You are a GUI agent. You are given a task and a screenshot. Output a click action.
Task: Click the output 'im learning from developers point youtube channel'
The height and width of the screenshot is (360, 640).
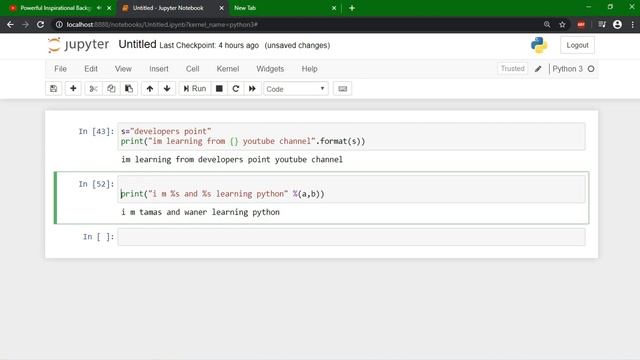pos(232,160)
